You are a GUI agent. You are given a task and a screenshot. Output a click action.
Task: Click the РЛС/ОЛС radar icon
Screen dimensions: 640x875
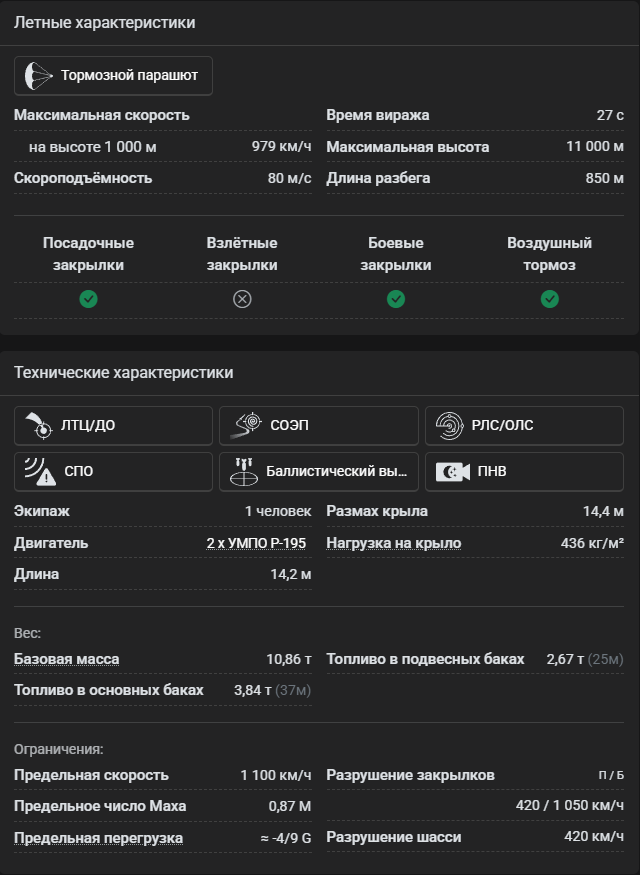449,425
